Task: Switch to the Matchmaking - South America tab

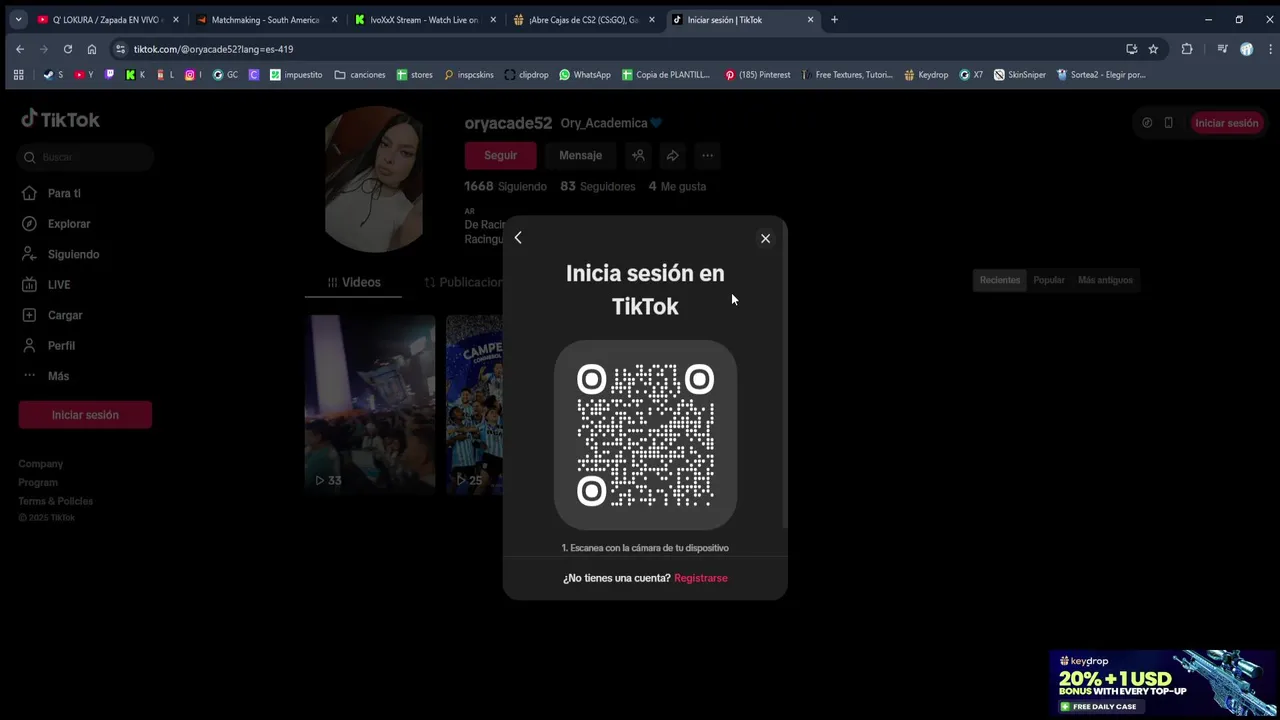Action: [x=266, y=19]
